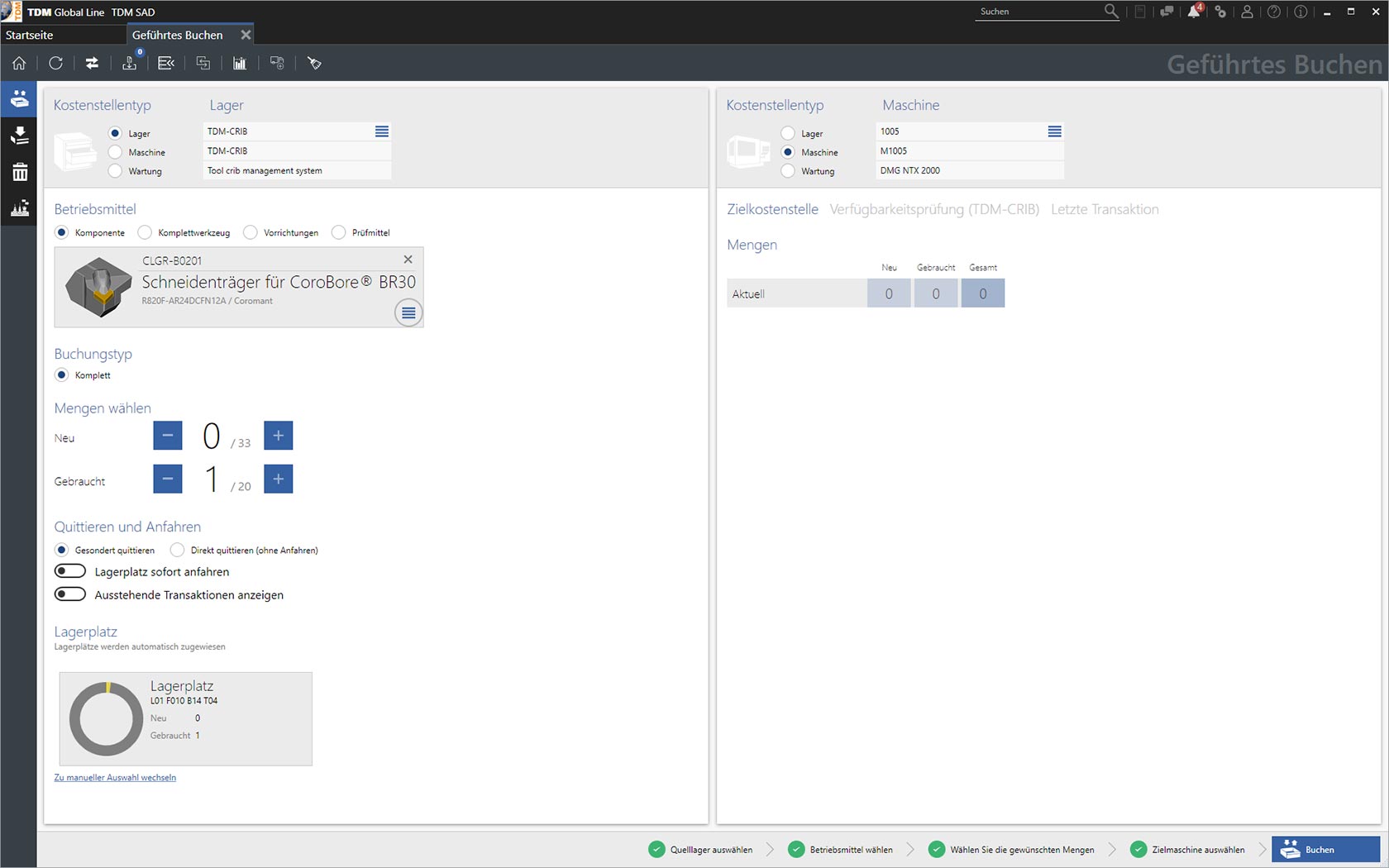Click the Suchen search field
1389x868 pixels.
(1038, 12)
